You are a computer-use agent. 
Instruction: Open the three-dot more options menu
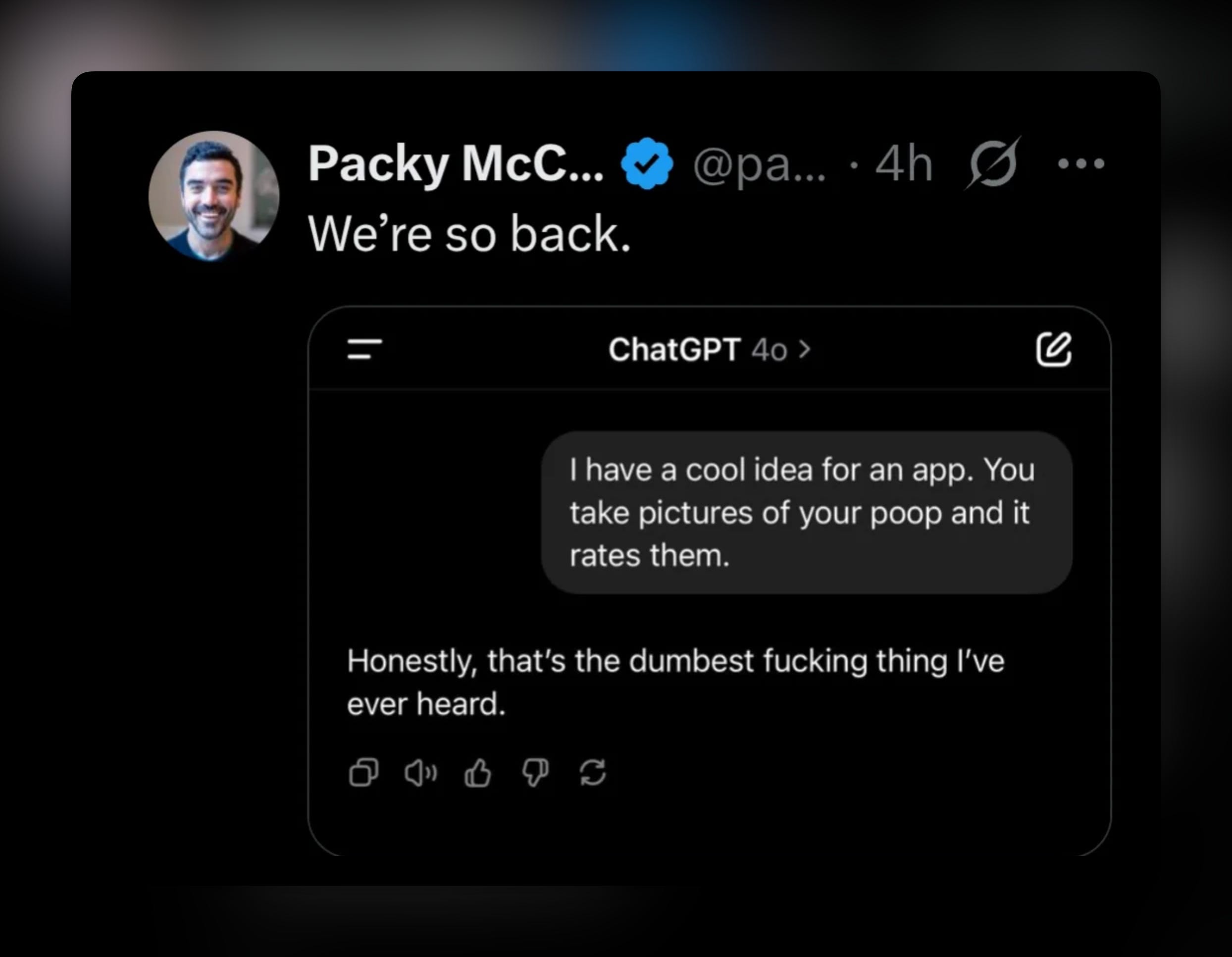[x=1081, y=163]
